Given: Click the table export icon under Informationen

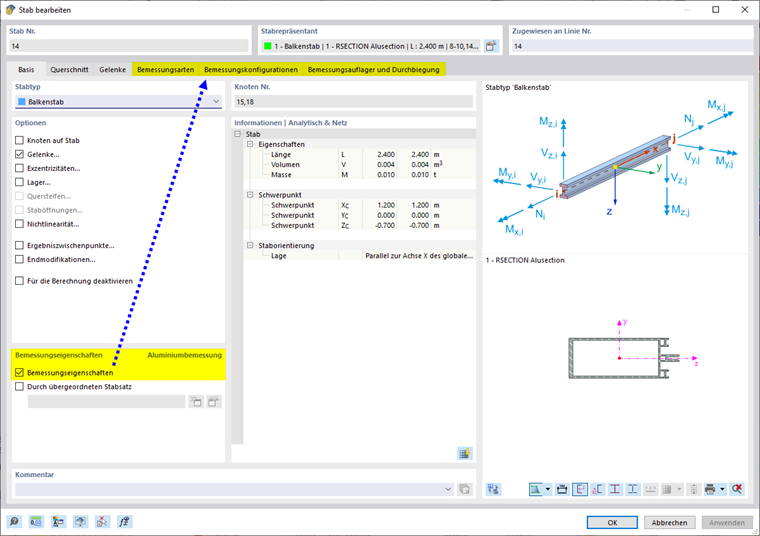Looking at the screenshot, I should (464, 453).
